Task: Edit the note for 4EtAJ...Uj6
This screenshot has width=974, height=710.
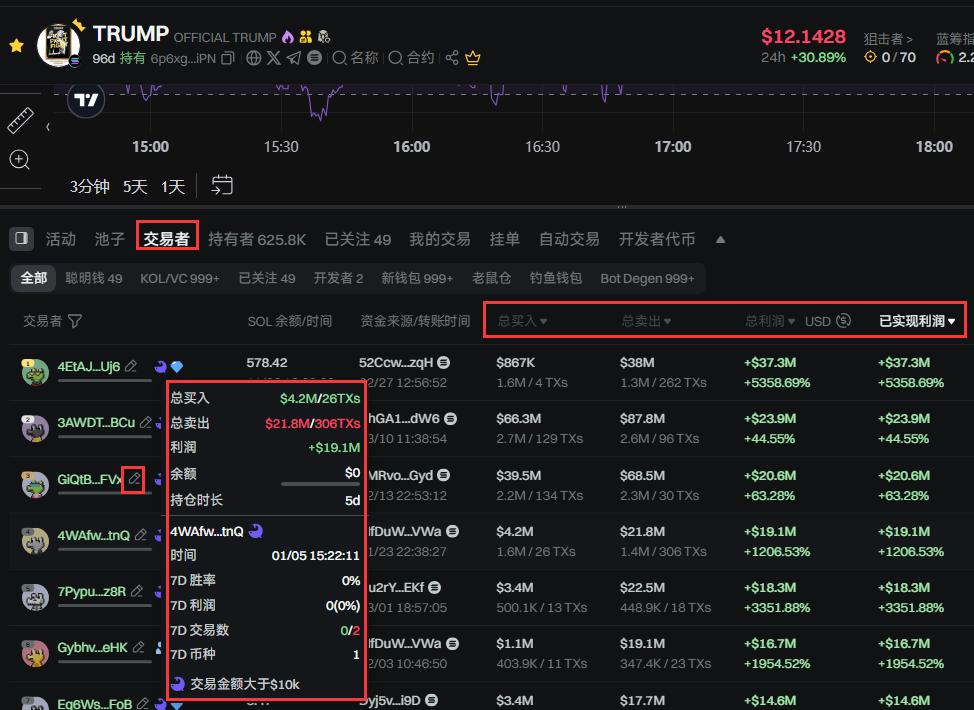Action: [130, 366]
